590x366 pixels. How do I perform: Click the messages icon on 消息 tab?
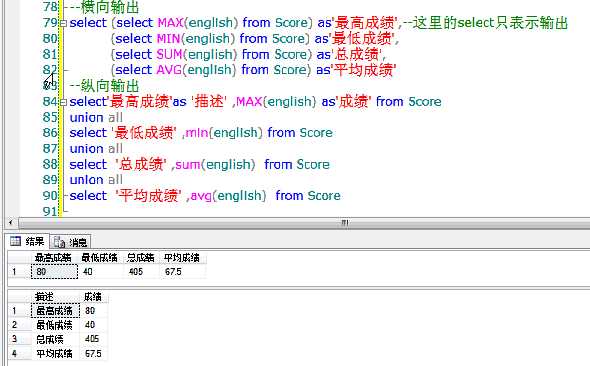pos(59,242)
